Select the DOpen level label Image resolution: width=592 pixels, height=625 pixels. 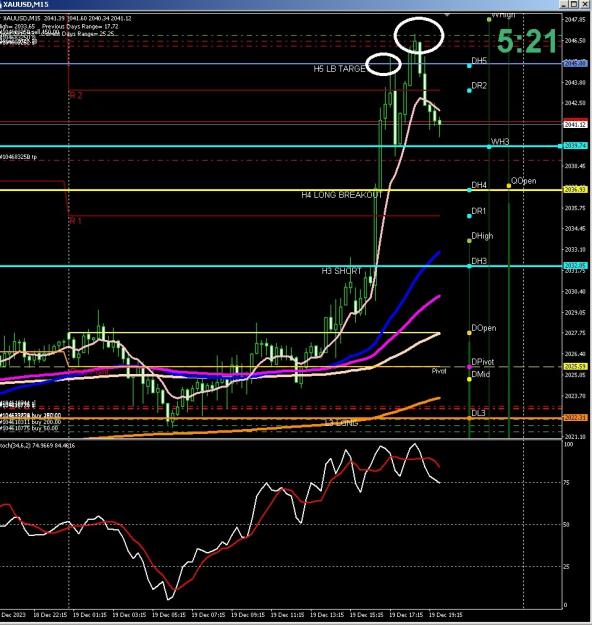coord(484,328)
